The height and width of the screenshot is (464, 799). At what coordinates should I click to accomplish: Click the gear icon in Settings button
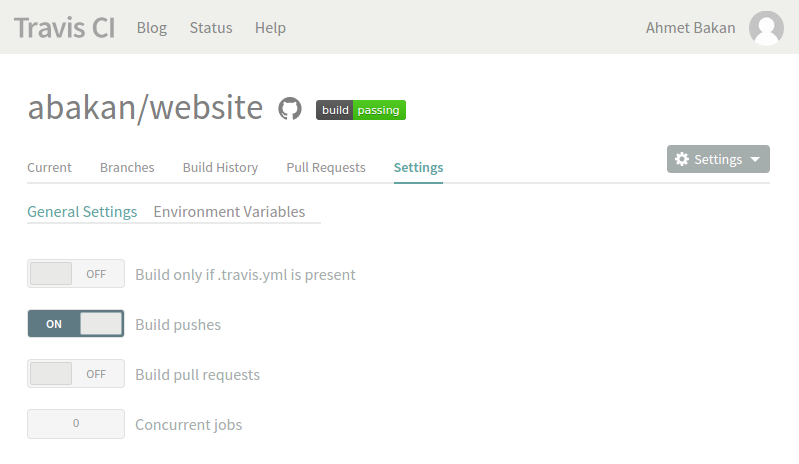(x=682, y=159)
